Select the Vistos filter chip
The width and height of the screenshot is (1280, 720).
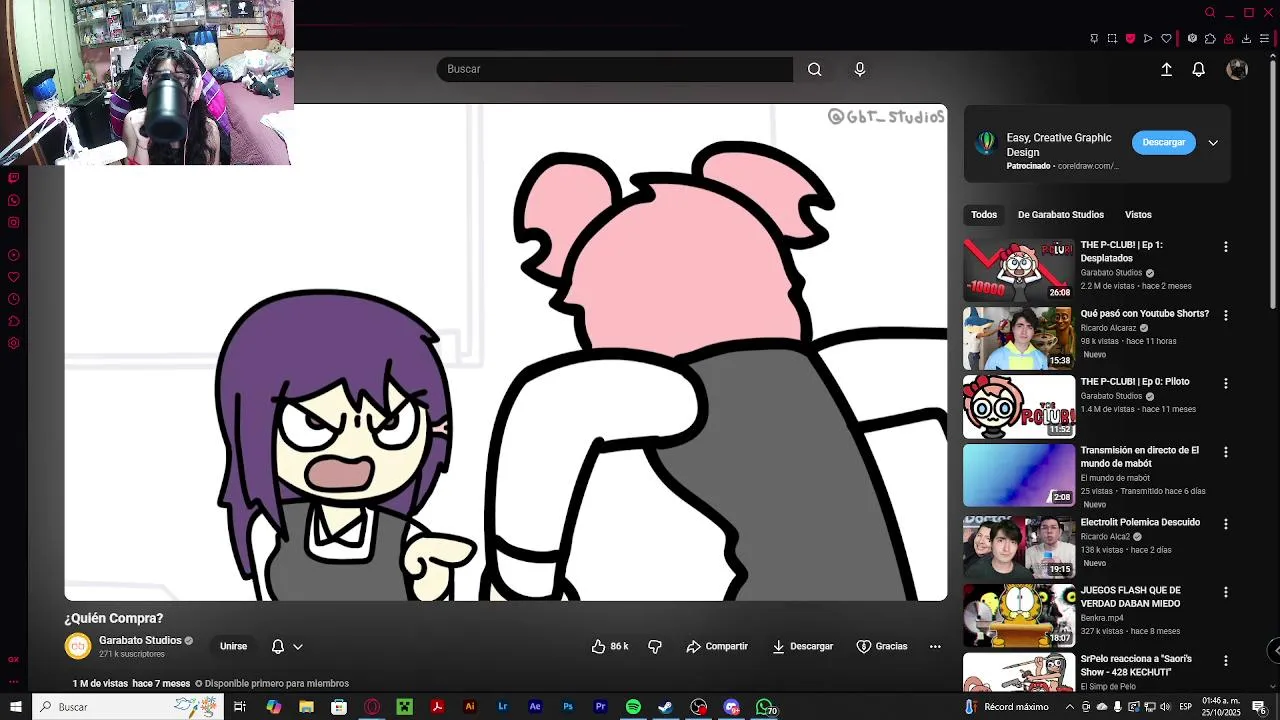(1138, 214)
